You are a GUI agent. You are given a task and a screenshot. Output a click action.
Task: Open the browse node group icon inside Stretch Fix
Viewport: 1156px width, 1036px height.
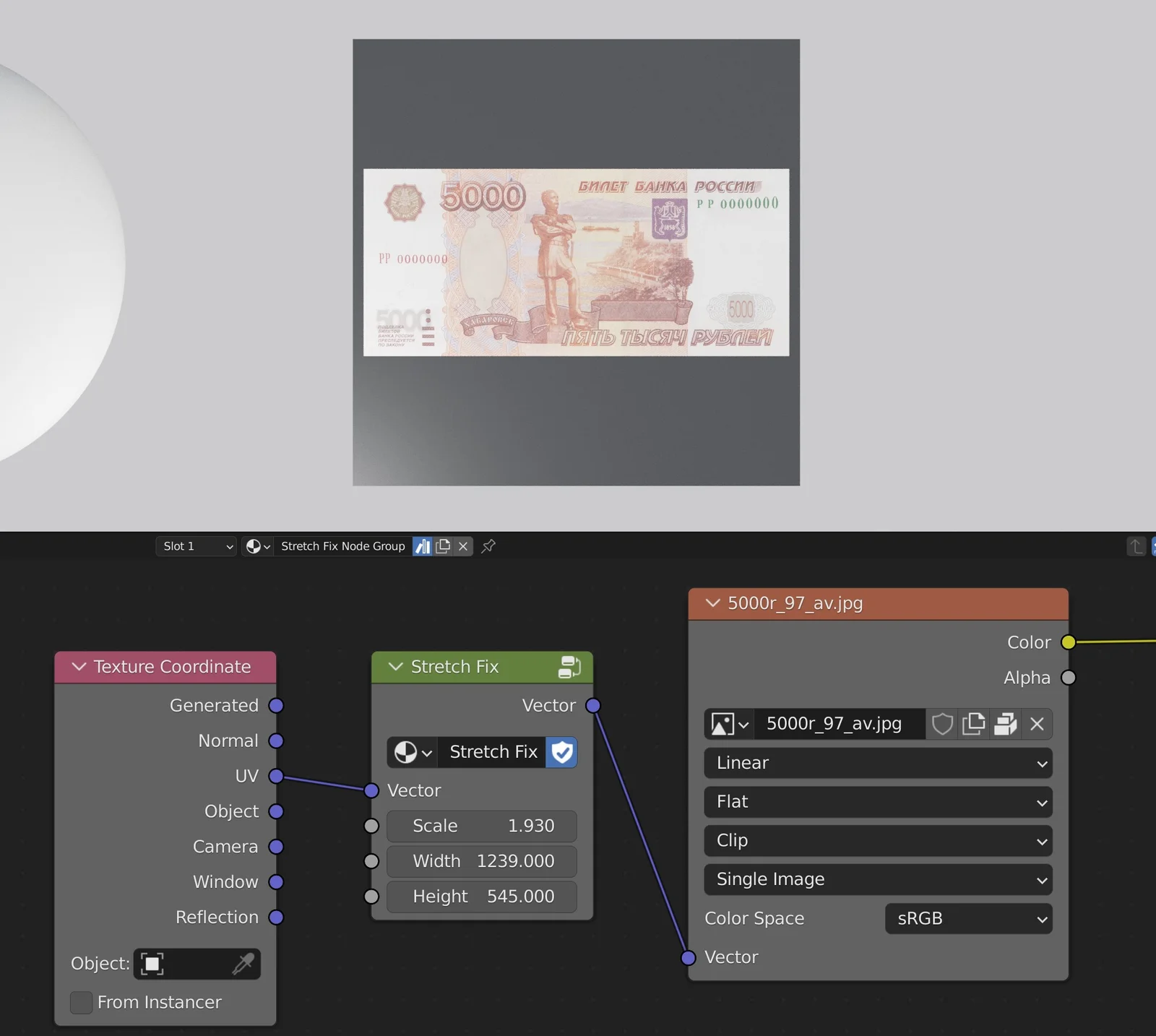coord(410,752)
